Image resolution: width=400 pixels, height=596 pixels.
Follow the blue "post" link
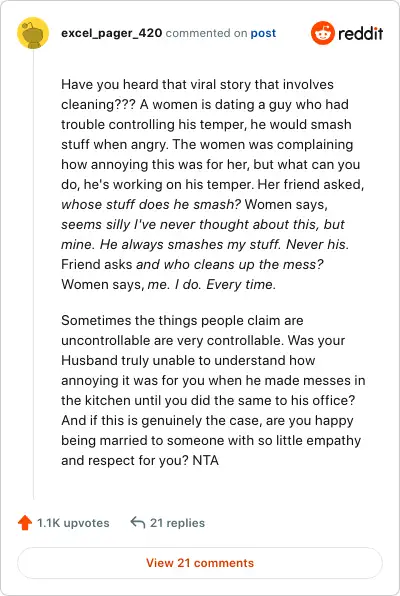[x=263, y=33]
